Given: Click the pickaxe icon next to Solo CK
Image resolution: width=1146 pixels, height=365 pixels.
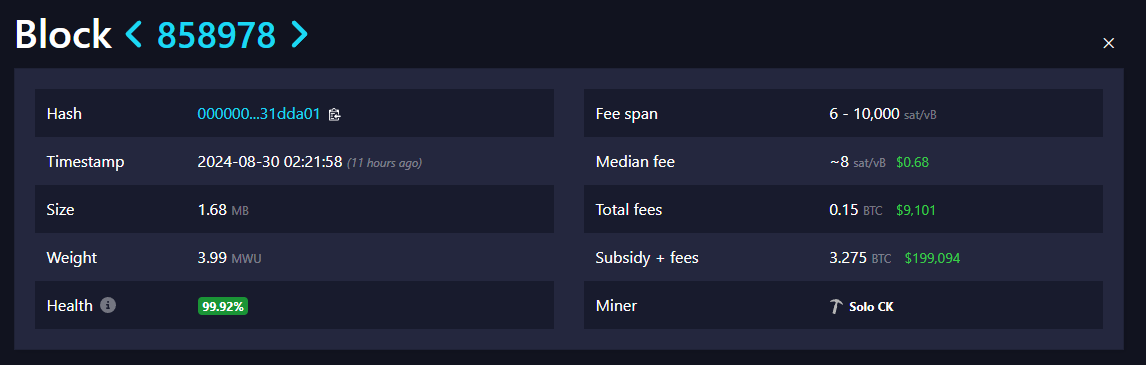Looking at the screenshot, I should click(837, 306).
